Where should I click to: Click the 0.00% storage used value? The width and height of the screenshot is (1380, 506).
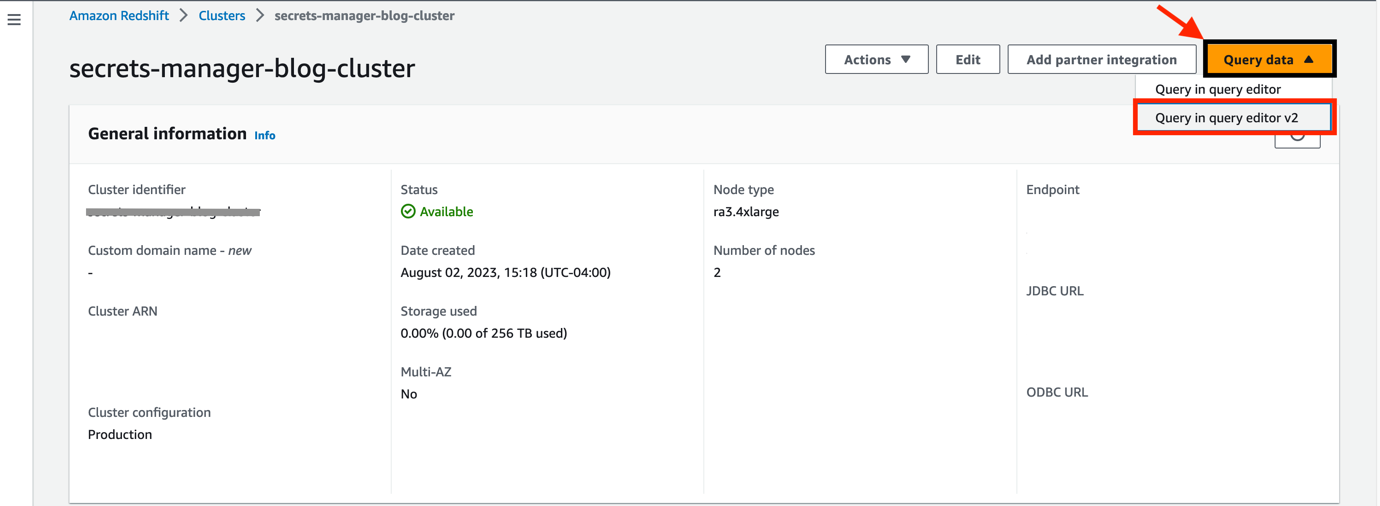click(484, 333)
